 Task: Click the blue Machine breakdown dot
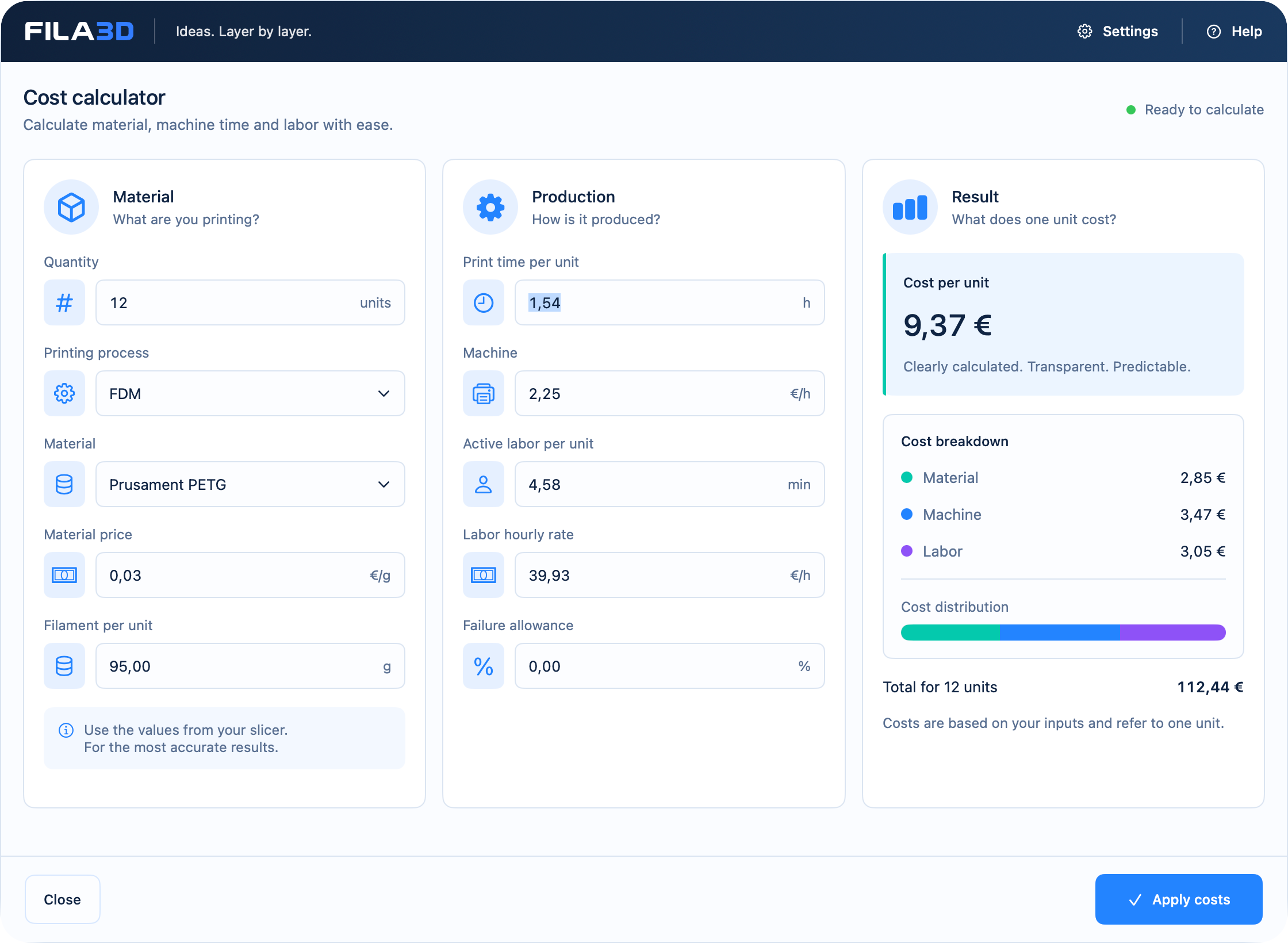907,514
